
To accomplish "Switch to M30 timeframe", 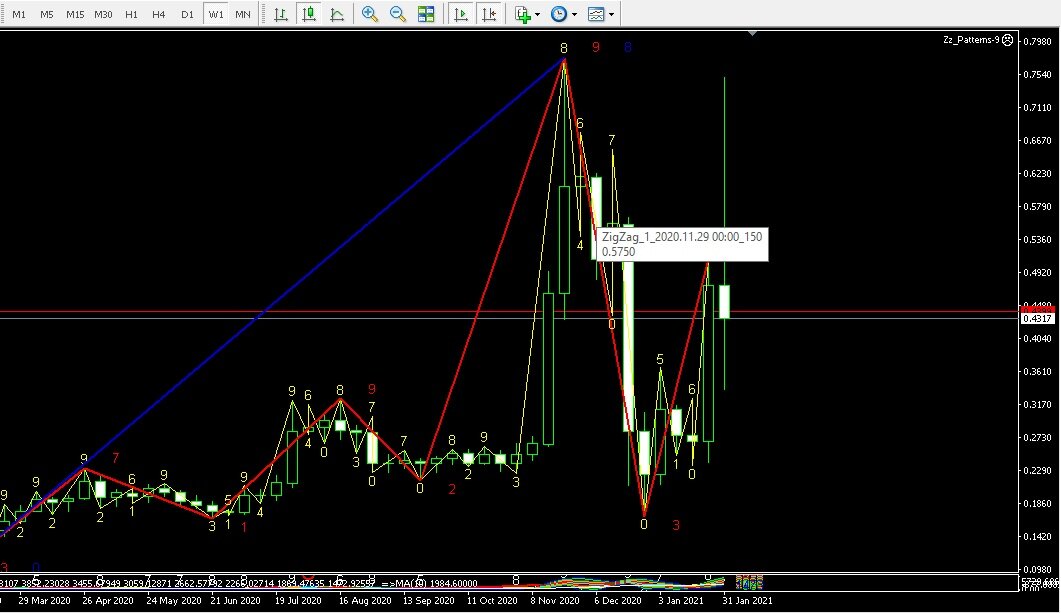I will tap(104, 14).
